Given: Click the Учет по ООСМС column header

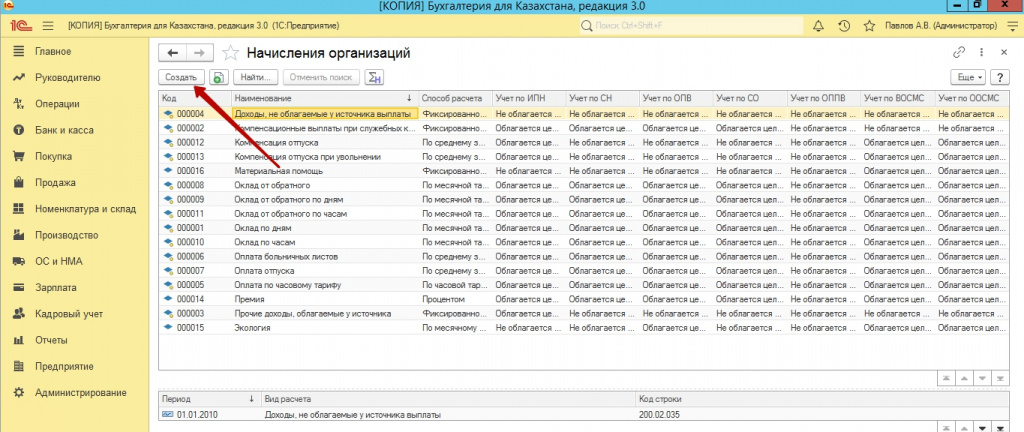Looking at the screenshot, I should coord(972,98).
